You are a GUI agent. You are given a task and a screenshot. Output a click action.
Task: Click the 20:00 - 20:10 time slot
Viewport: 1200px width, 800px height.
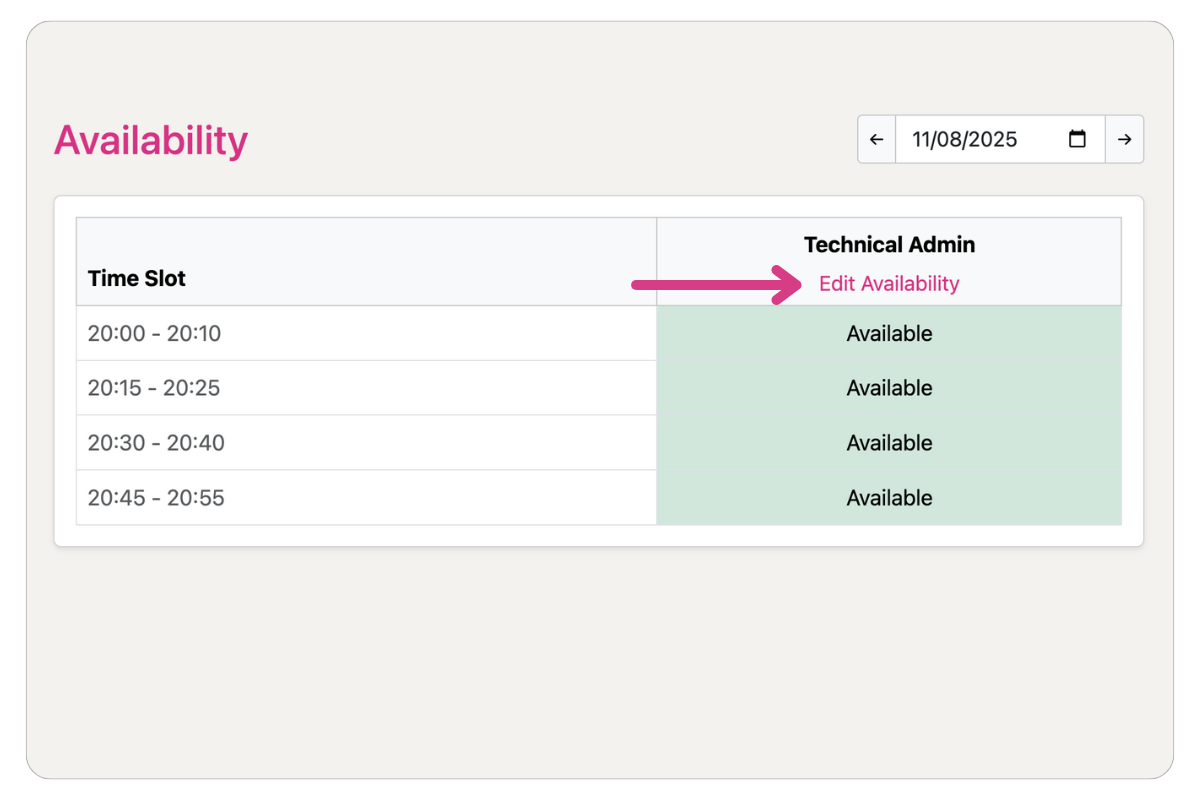coord(366,333)
